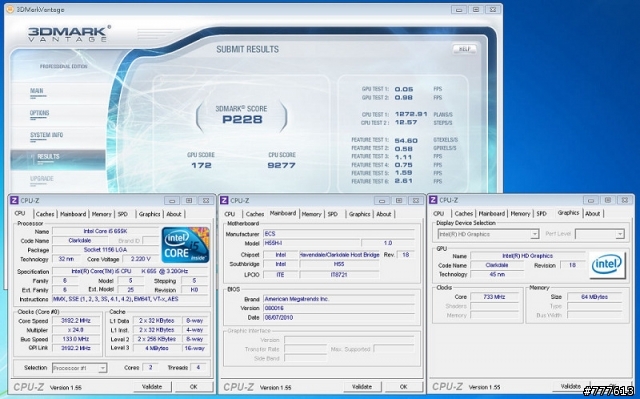
Task: Click Validate in right CPU-Z window
Action: tap(571, 386)
